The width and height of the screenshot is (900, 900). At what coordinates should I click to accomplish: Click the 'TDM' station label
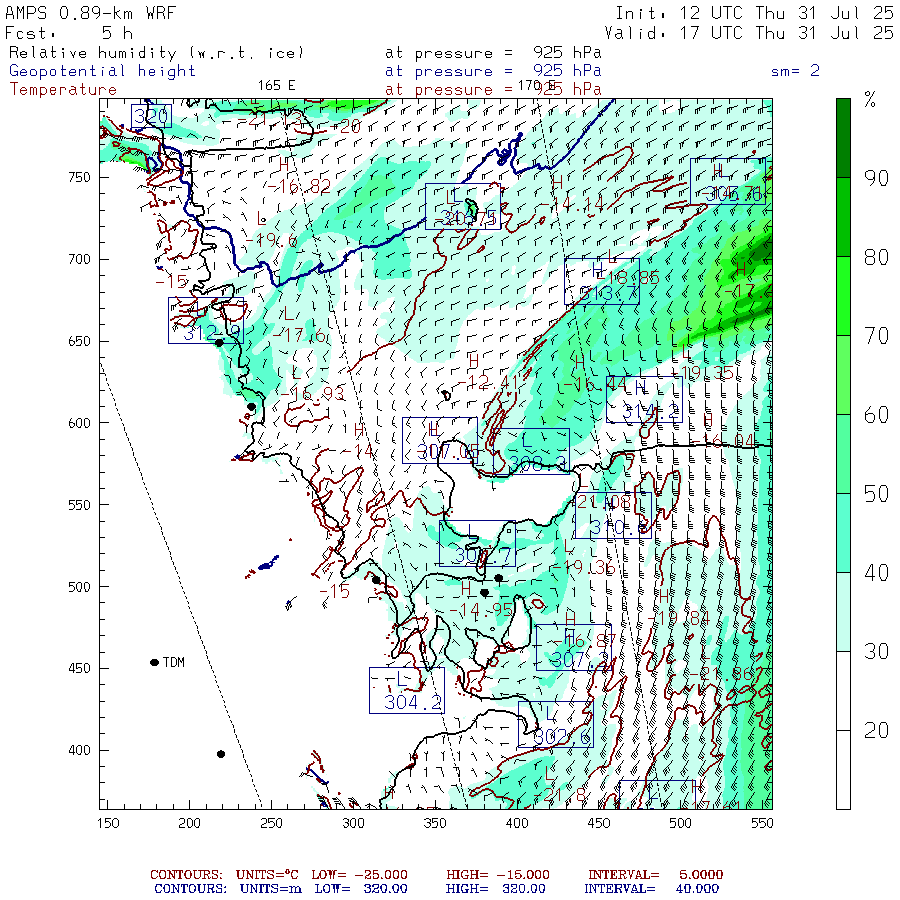tap(174, 662)
